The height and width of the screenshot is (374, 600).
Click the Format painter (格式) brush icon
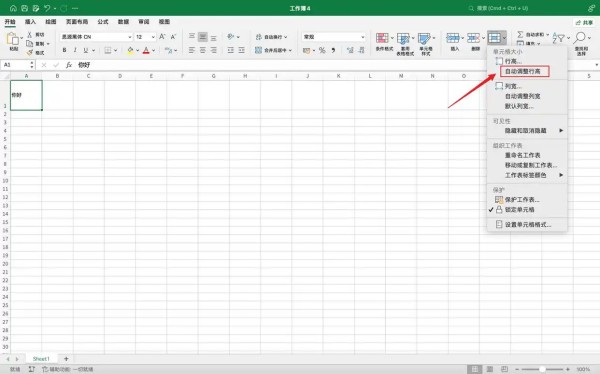tap(29, 52)
